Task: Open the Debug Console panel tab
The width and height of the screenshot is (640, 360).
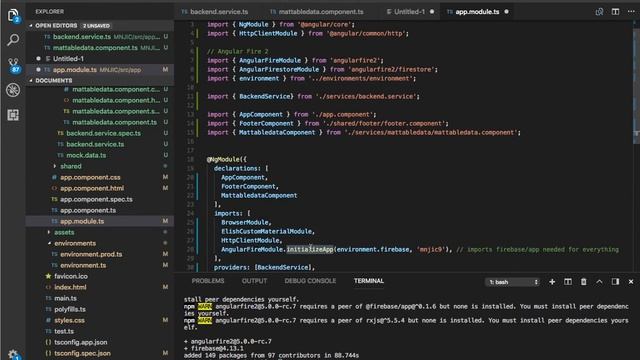Action: pos(310,281)
